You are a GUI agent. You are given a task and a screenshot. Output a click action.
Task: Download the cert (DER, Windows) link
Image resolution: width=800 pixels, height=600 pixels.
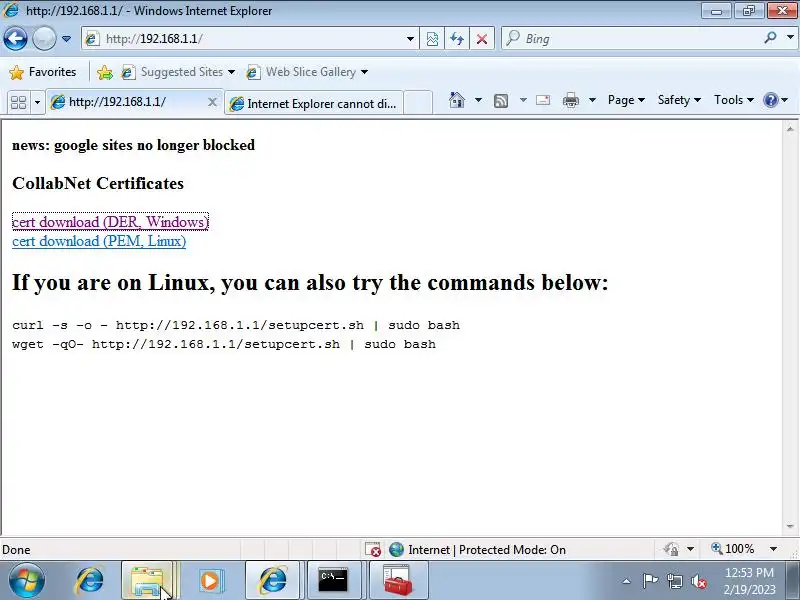tap(110, 221)
